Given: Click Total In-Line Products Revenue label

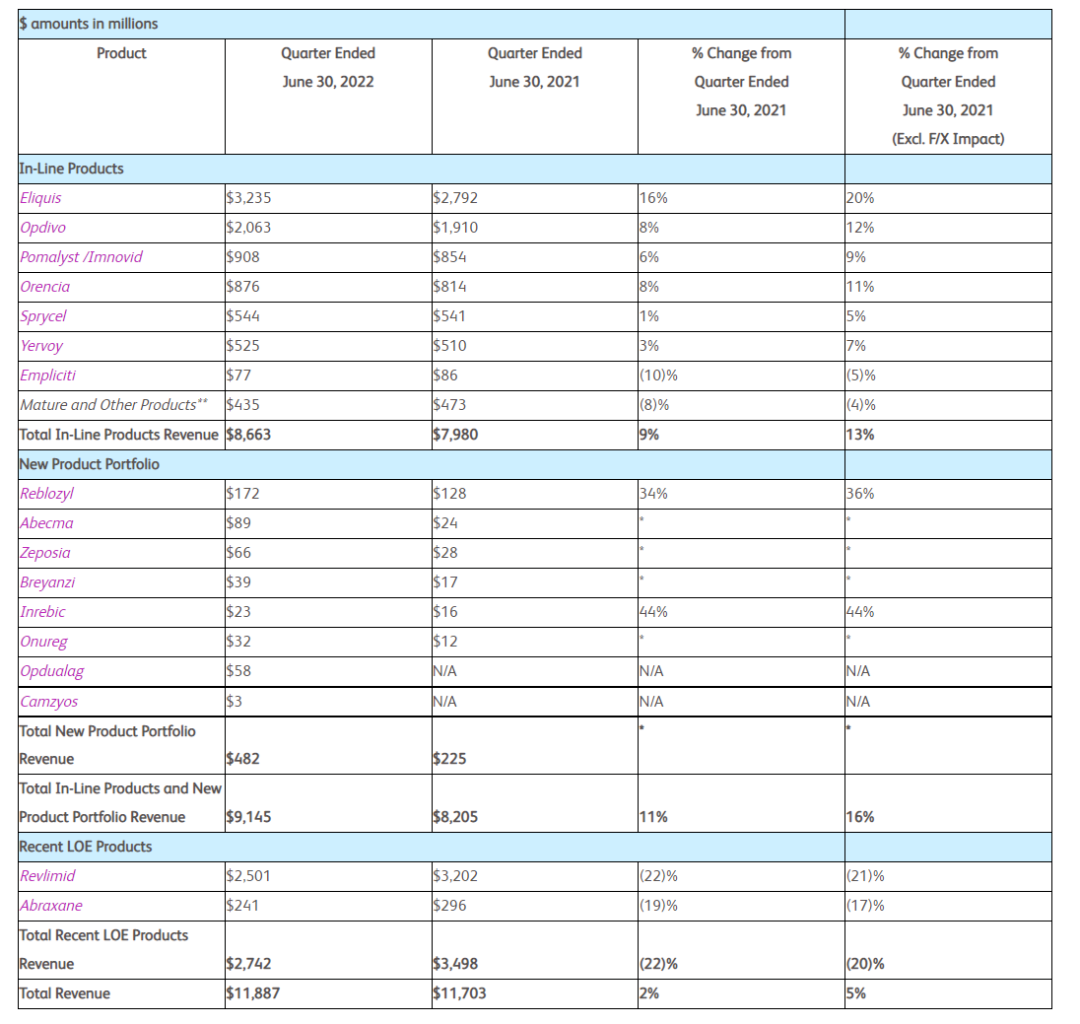Looking at the screenshot, I should [x=118, y=435].
